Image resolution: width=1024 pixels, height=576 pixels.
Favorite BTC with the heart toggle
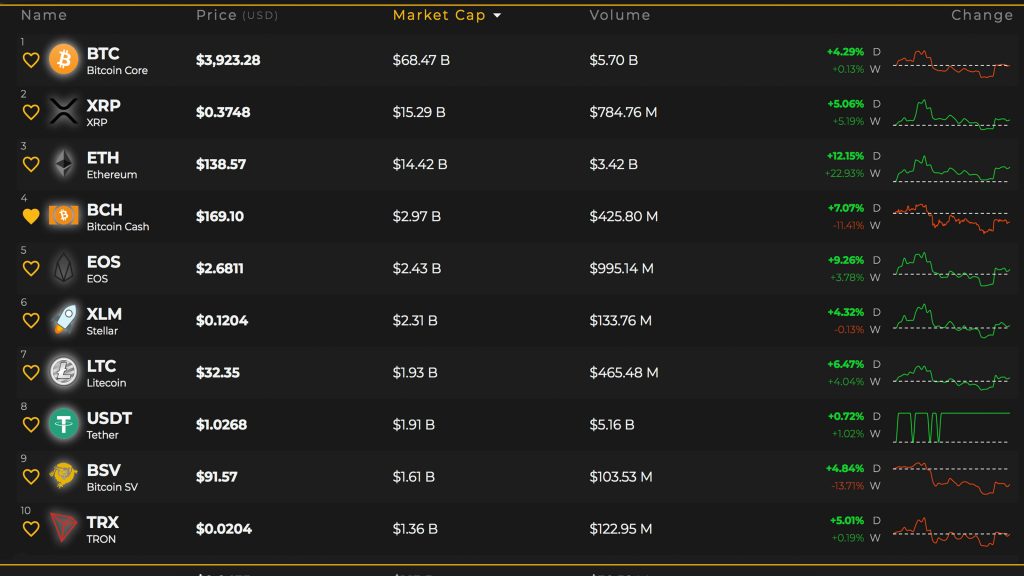coord(31,60)
